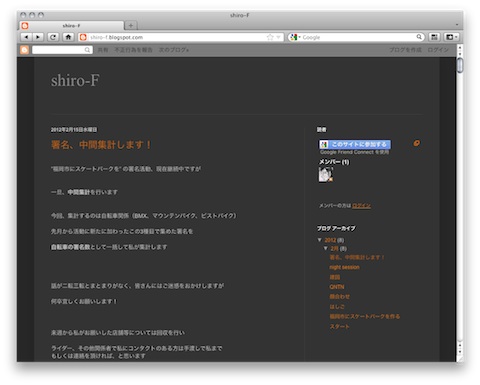This screenshot has height=385, width=480.
Task: Click the scroll-up arrow at the scrollbar top
Action: [460, 48]
